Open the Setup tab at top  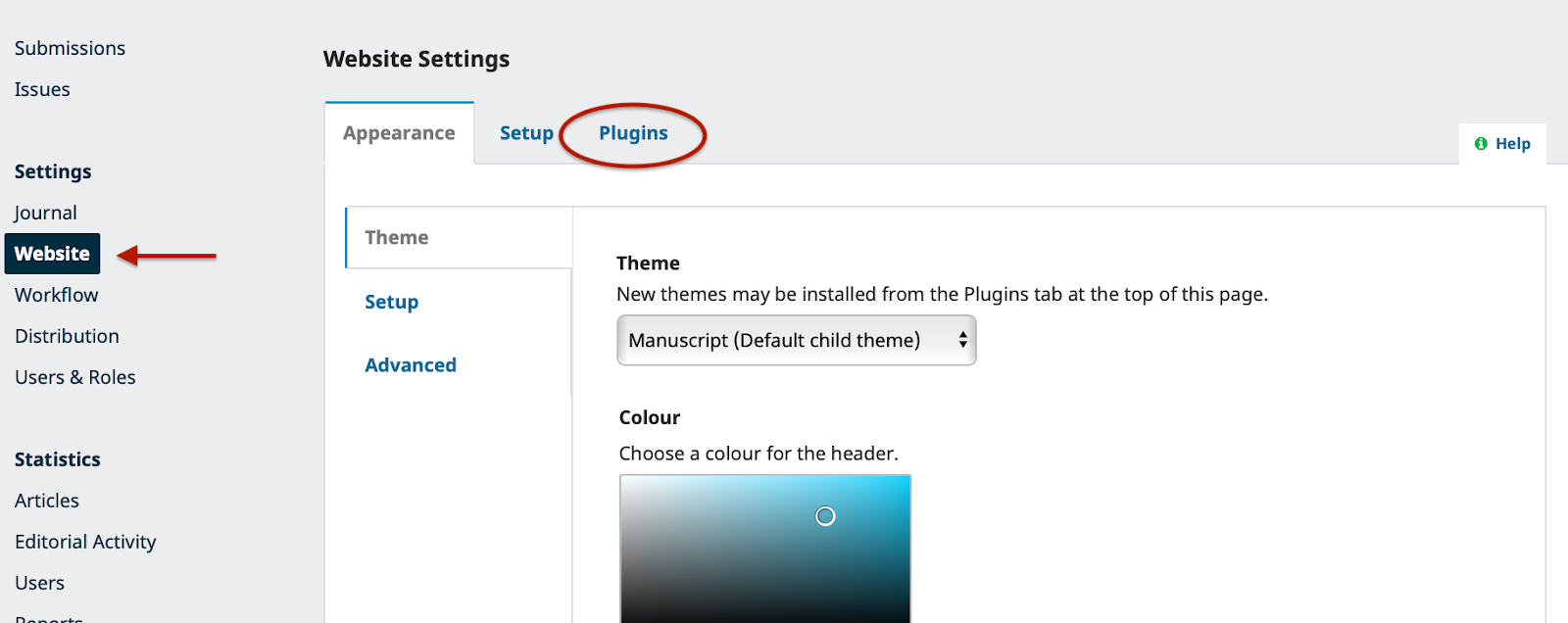pos(526,133)
